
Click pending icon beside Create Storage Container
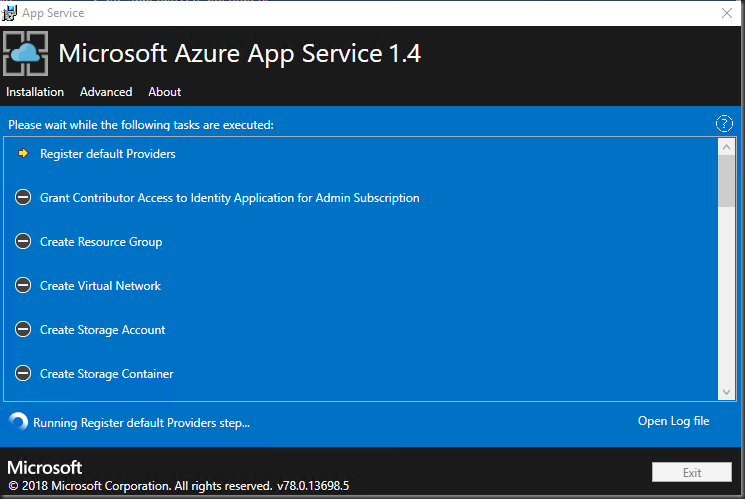24,374
